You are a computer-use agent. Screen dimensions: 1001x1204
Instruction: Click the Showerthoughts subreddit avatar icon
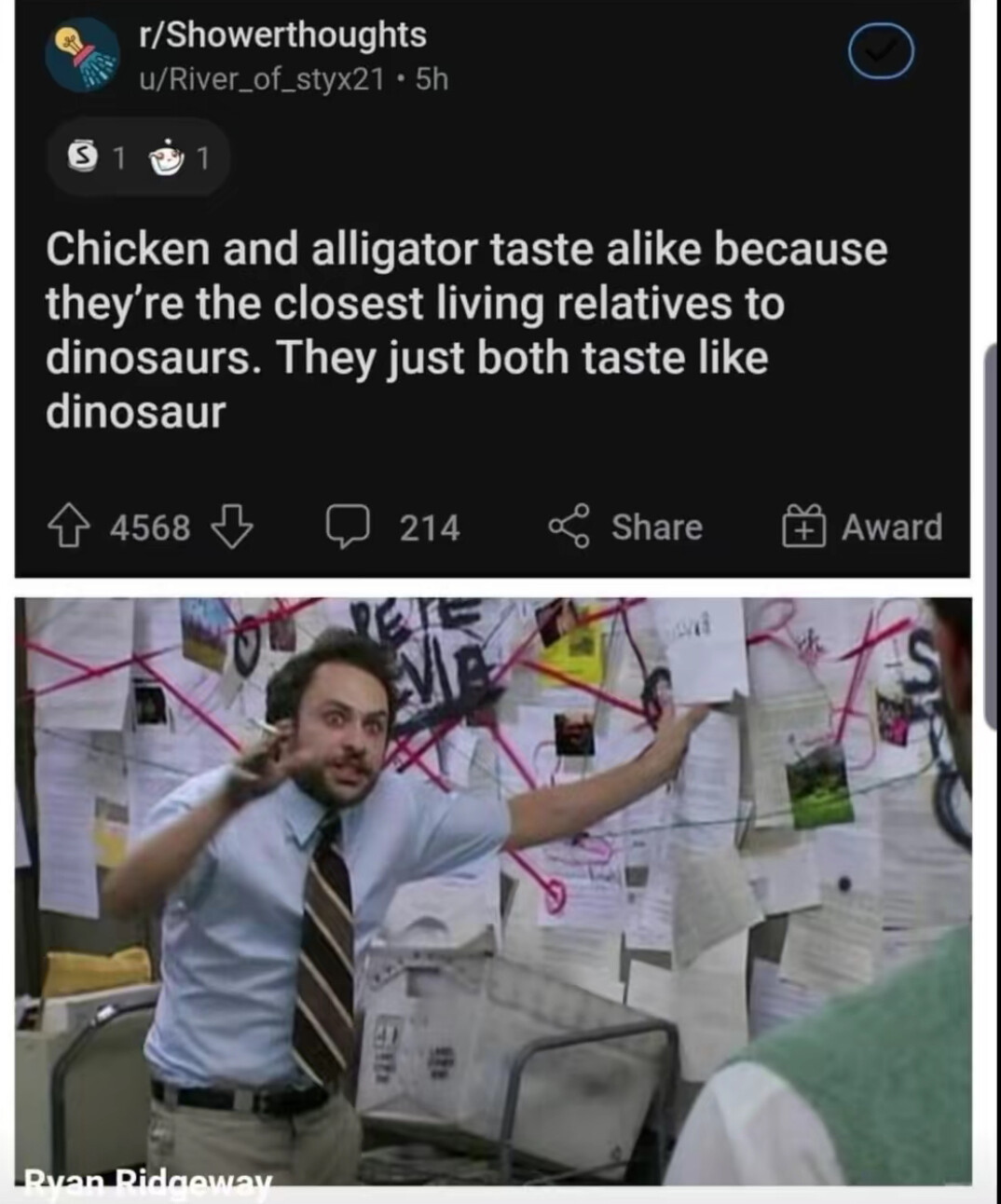point(82,55)
